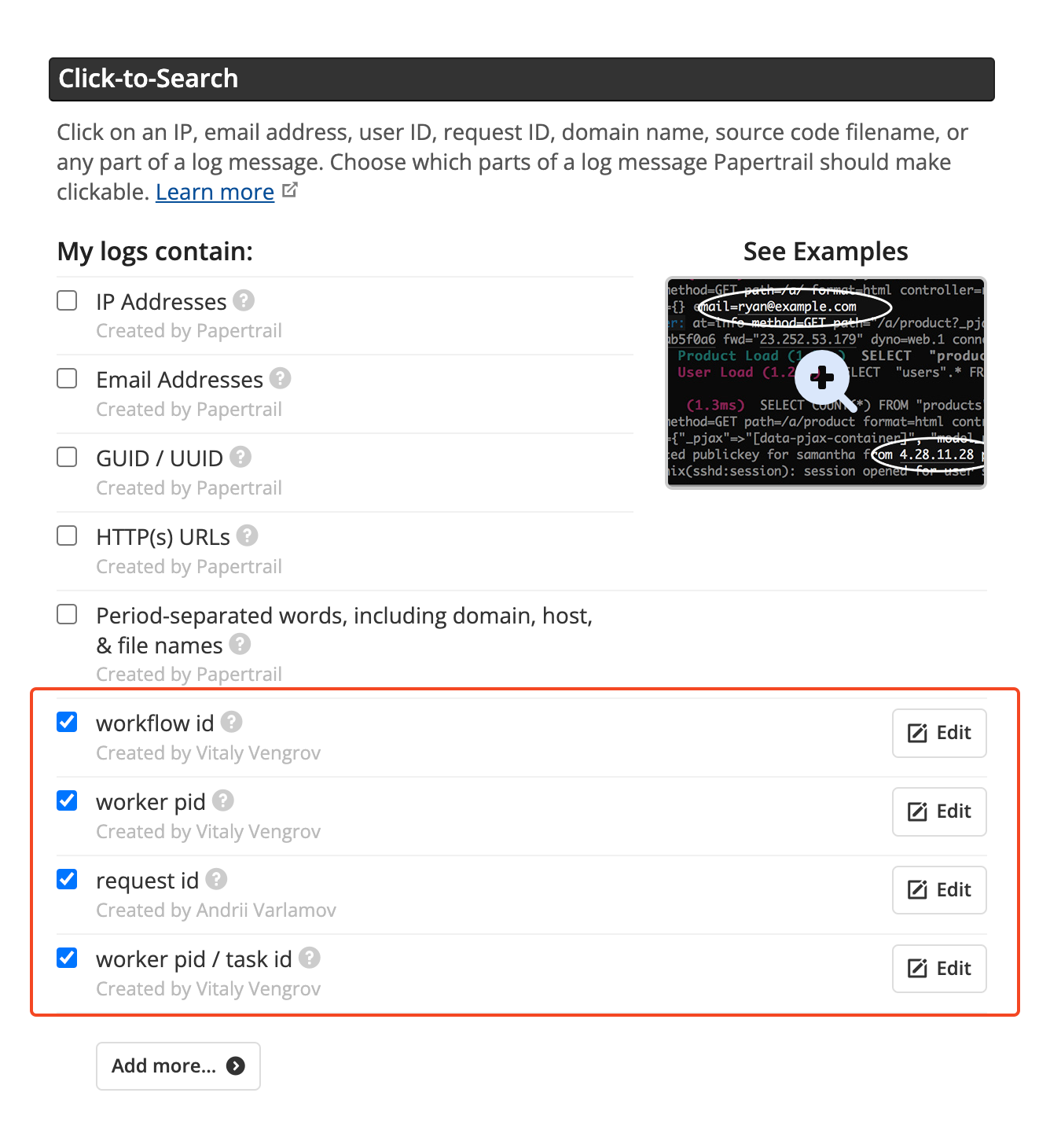Click the help icon beside HTTP(s) URLs
The height and width of the screenshot is (1148, 1050).
tap(248, 535)
